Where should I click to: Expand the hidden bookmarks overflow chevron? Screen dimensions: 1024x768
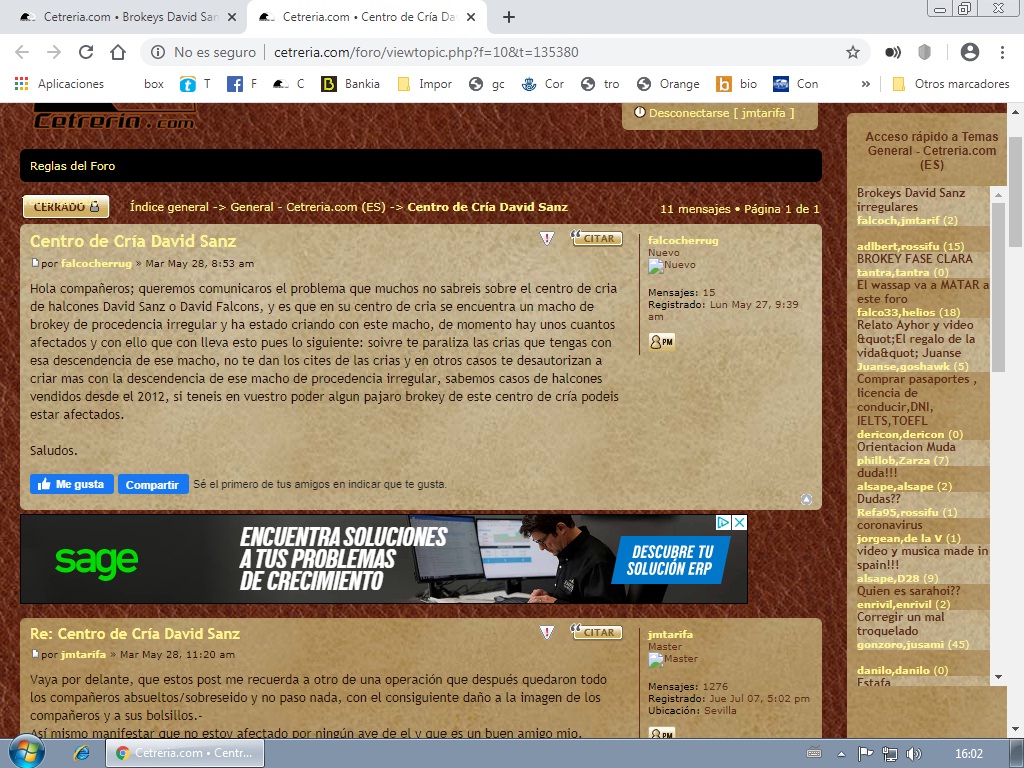[x=865, y=84]
